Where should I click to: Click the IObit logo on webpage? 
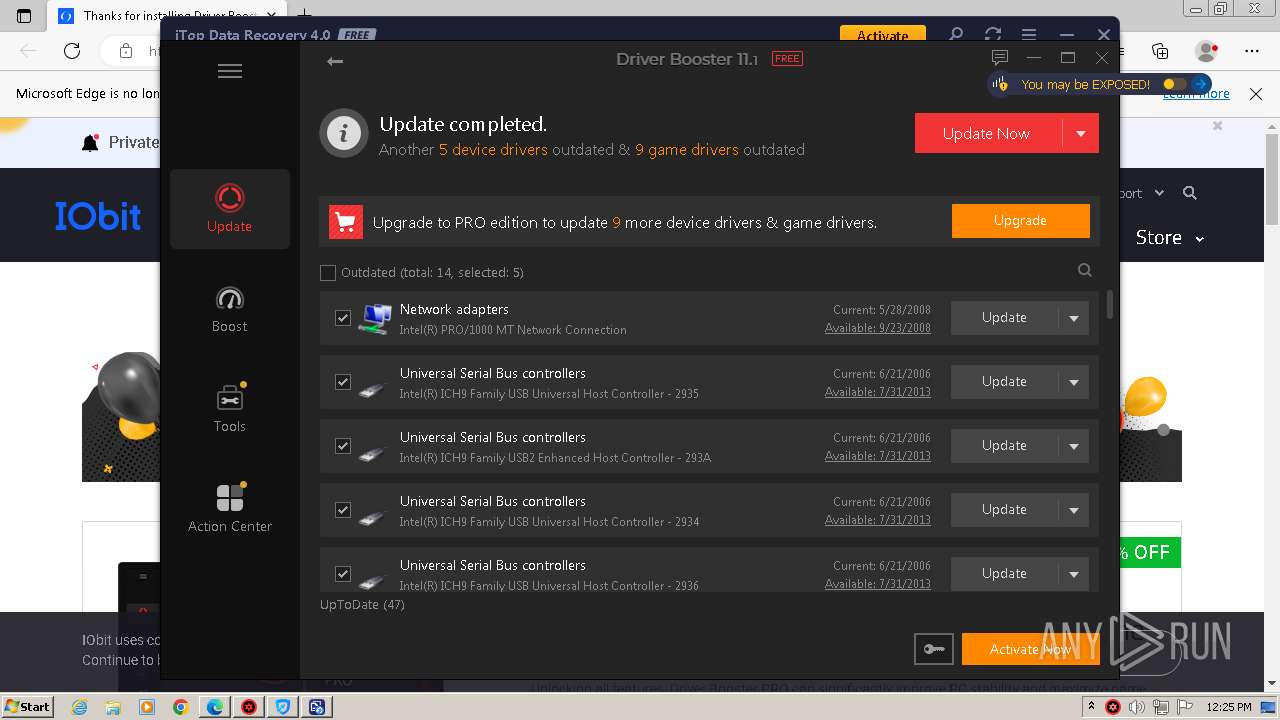(x=98, y=216)
